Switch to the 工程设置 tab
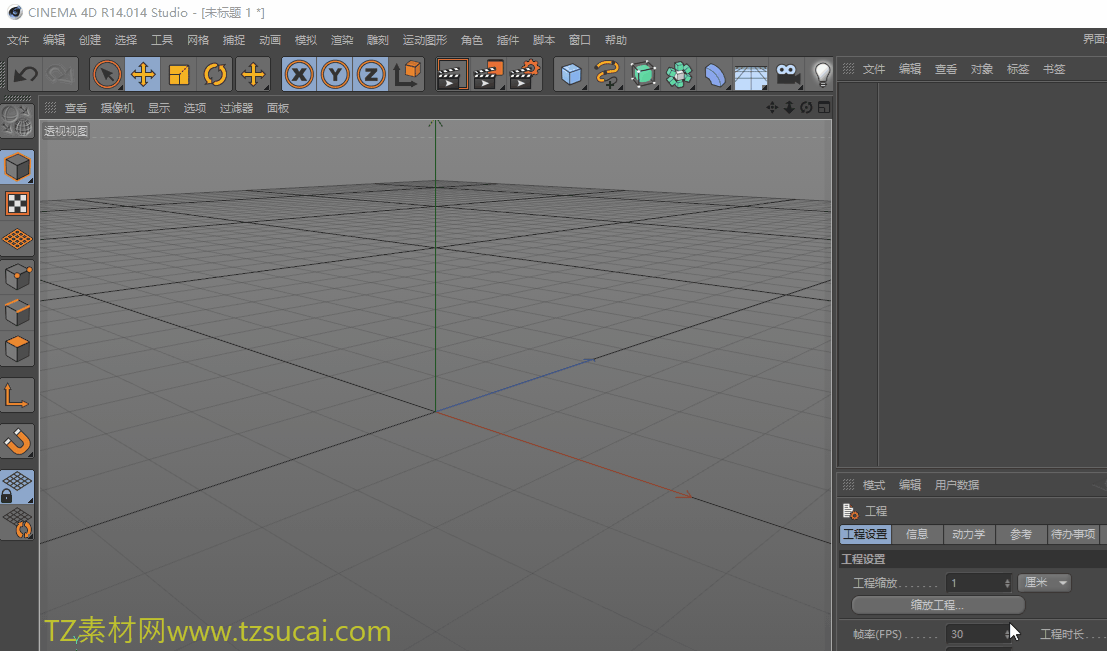1107x651 pixels. [865, 534]
